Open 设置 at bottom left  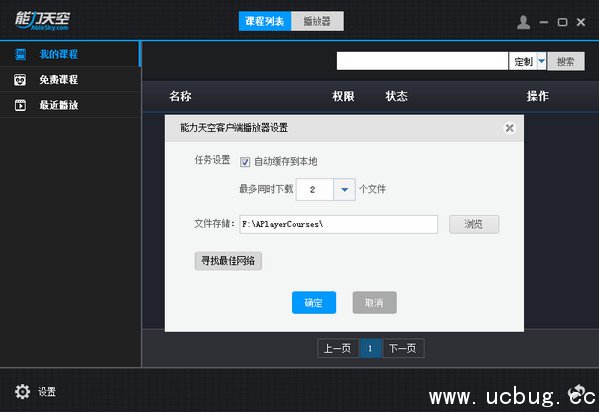(47, 392)
